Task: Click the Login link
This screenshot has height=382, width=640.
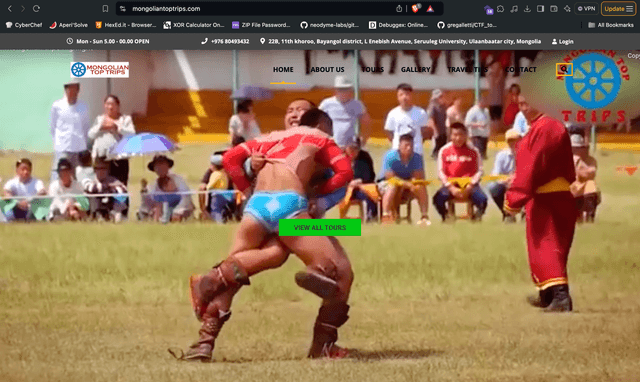Action: pos(562,41)
